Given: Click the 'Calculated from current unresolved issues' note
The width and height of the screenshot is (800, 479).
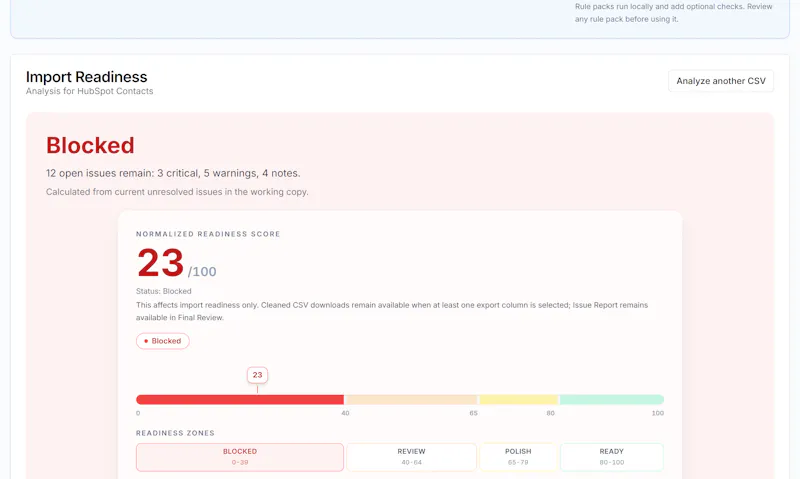Looking at the screenshot, I should pos(177,192).
